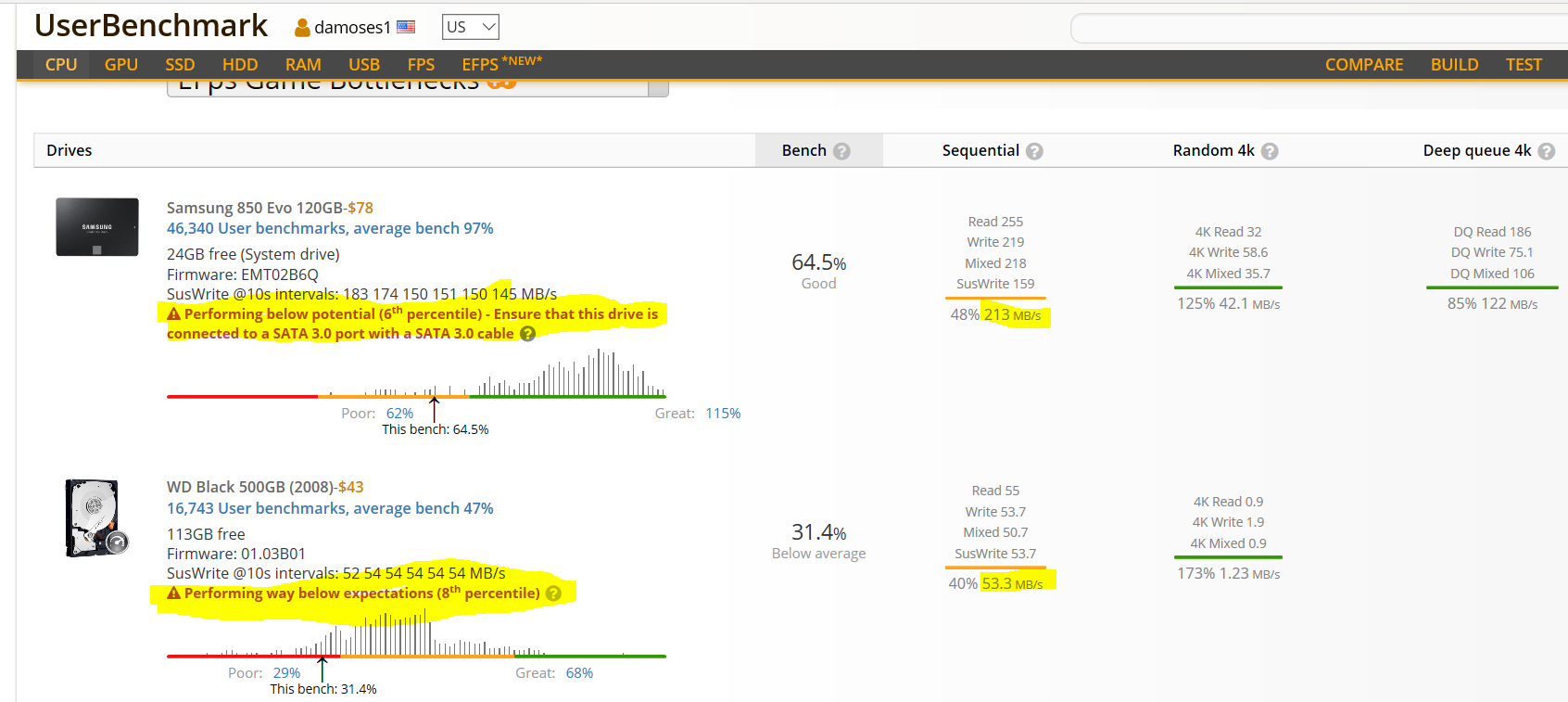
Task: Open the TEST page
Action: pos(1524,65)
